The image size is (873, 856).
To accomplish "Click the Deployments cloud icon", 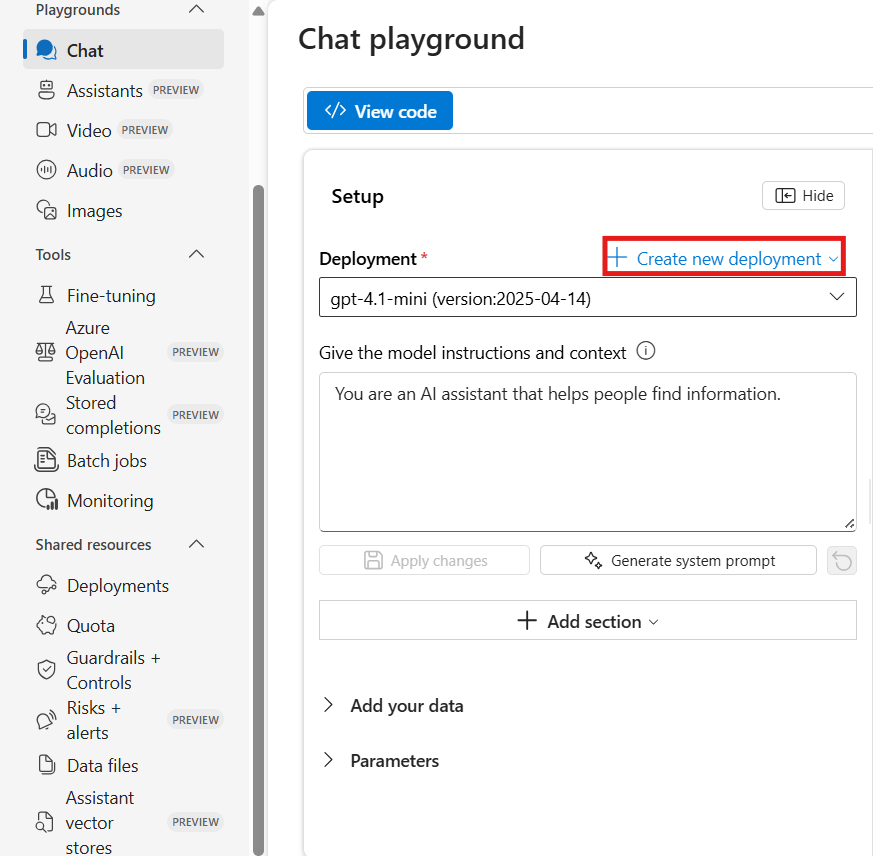I will point(46,585).
